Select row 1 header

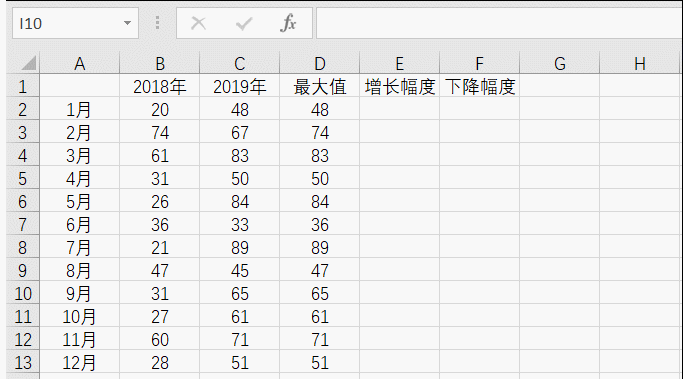click(23, 86)
